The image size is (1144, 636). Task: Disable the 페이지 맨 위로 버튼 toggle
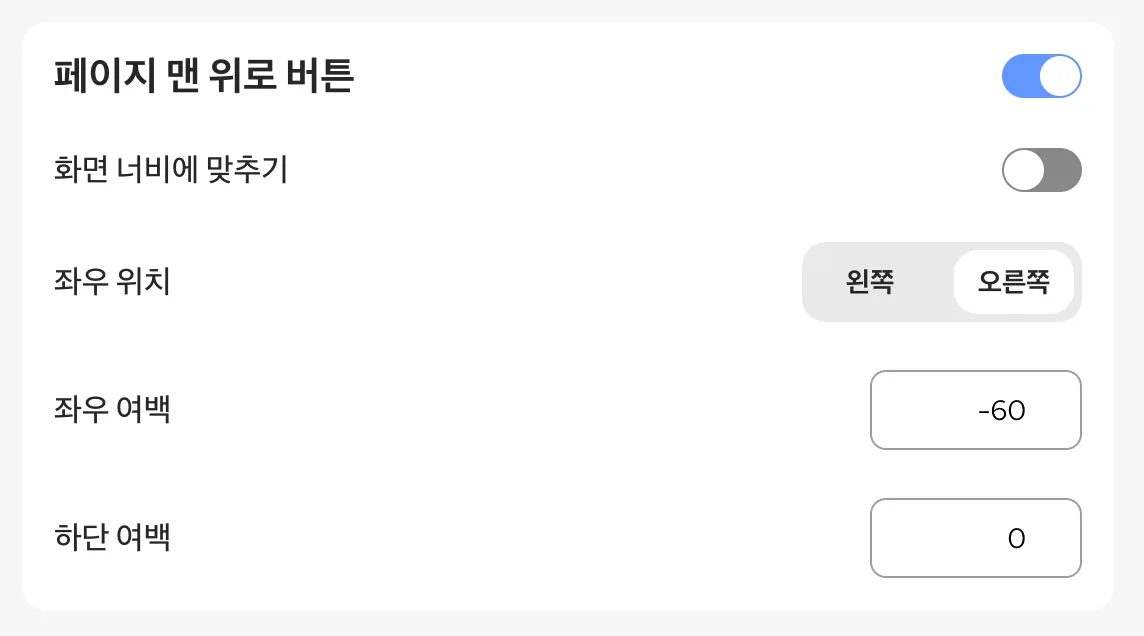[1041, 77]
